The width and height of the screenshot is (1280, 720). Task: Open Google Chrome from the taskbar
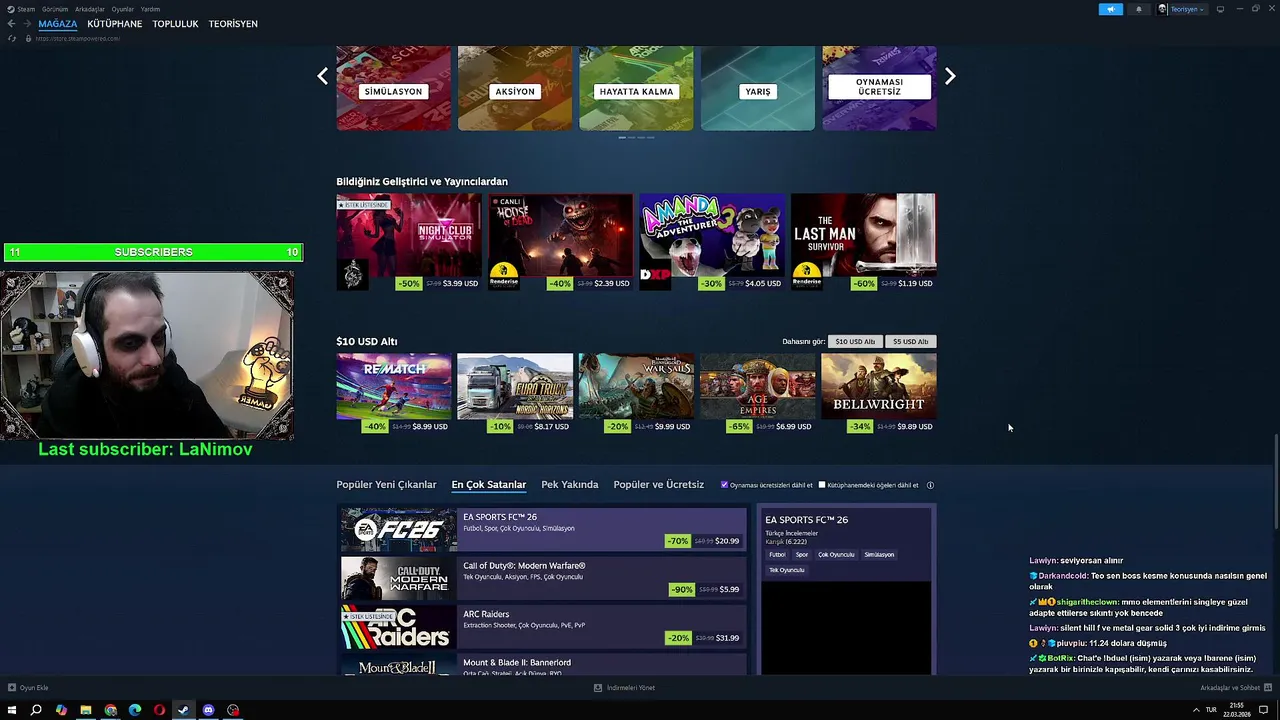[x=110, y=710]
